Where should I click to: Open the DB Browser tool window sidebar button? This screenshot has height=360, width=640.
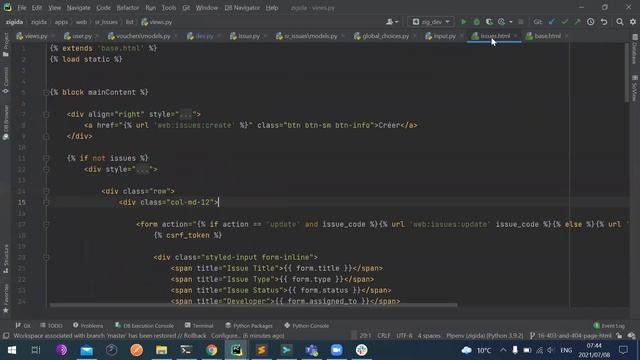pos(6,122)
